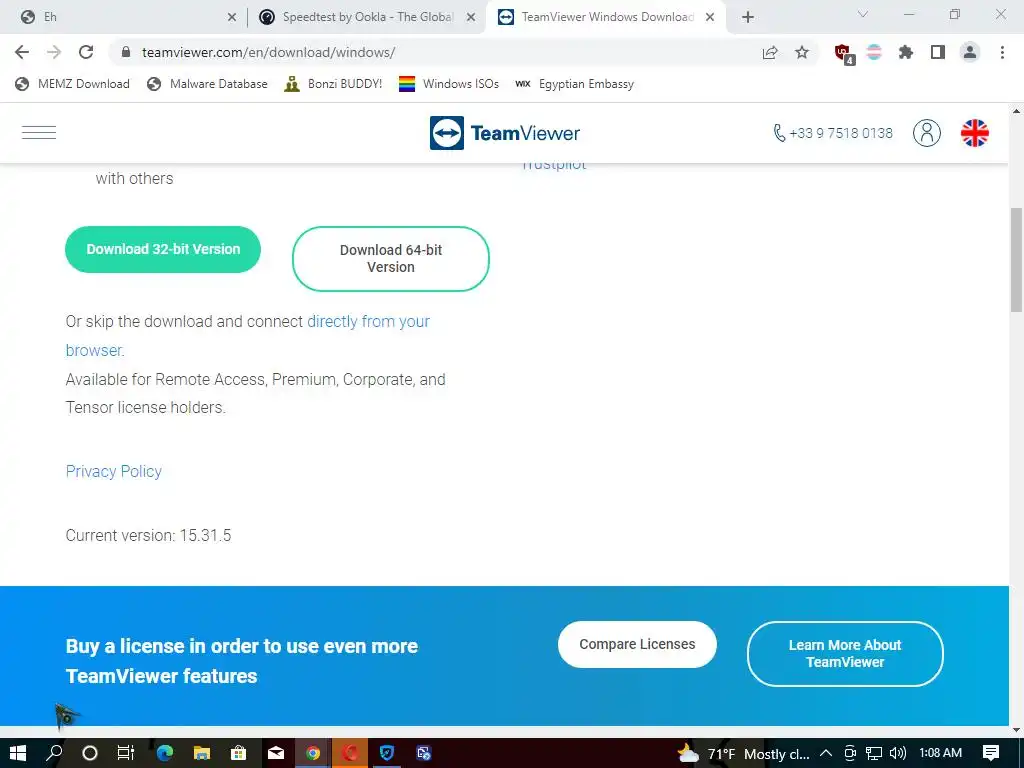Image resolution: width=1024 pixels, height=768 pixels.
Task: Open the Extensions puzzle-piece menu
Action: pyautogui.click(x=905, y=52)
